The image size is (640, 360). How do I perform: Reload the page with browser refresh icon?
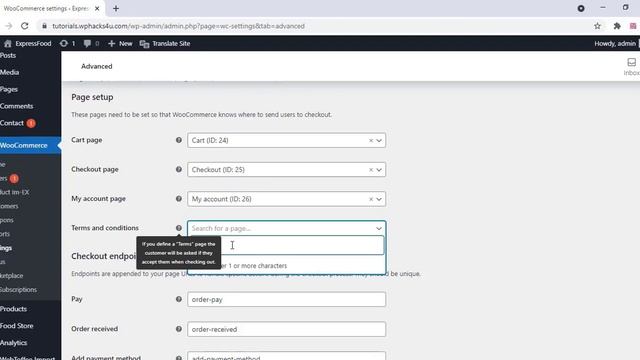[24, 26]
